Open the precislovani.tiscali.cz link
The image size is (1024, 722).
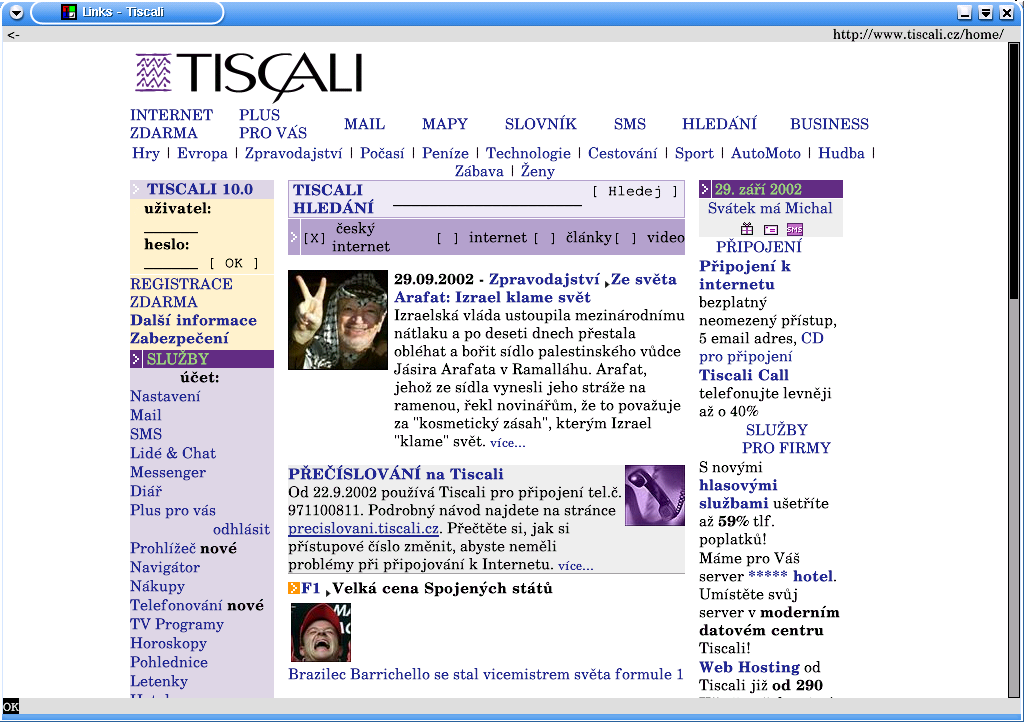pyautogui.click(x=364, y=528)
